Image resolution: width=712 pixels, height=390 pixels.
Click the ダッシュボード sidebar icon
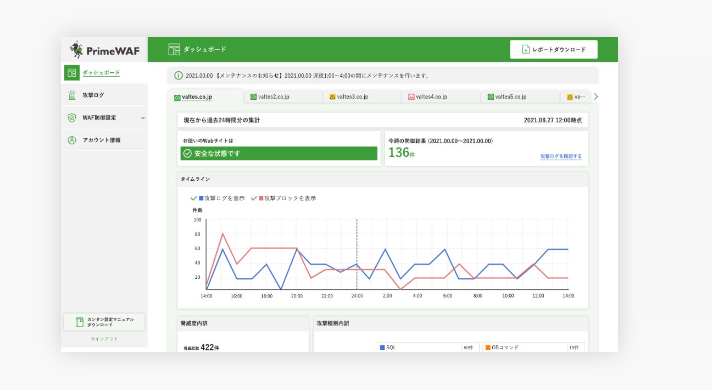[72, 73]
